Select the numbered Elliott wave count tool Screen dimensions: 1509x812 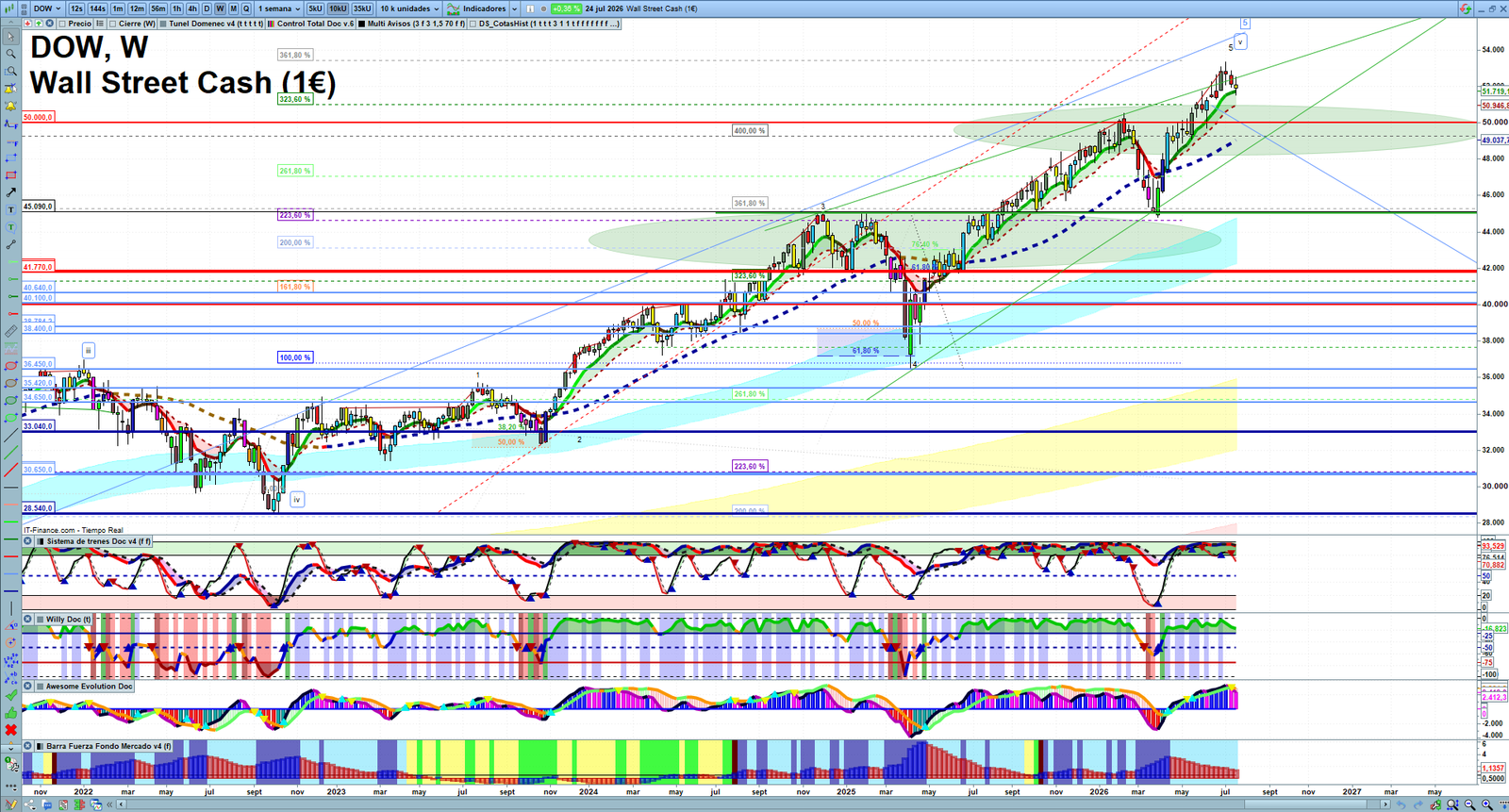coord(10,662)
